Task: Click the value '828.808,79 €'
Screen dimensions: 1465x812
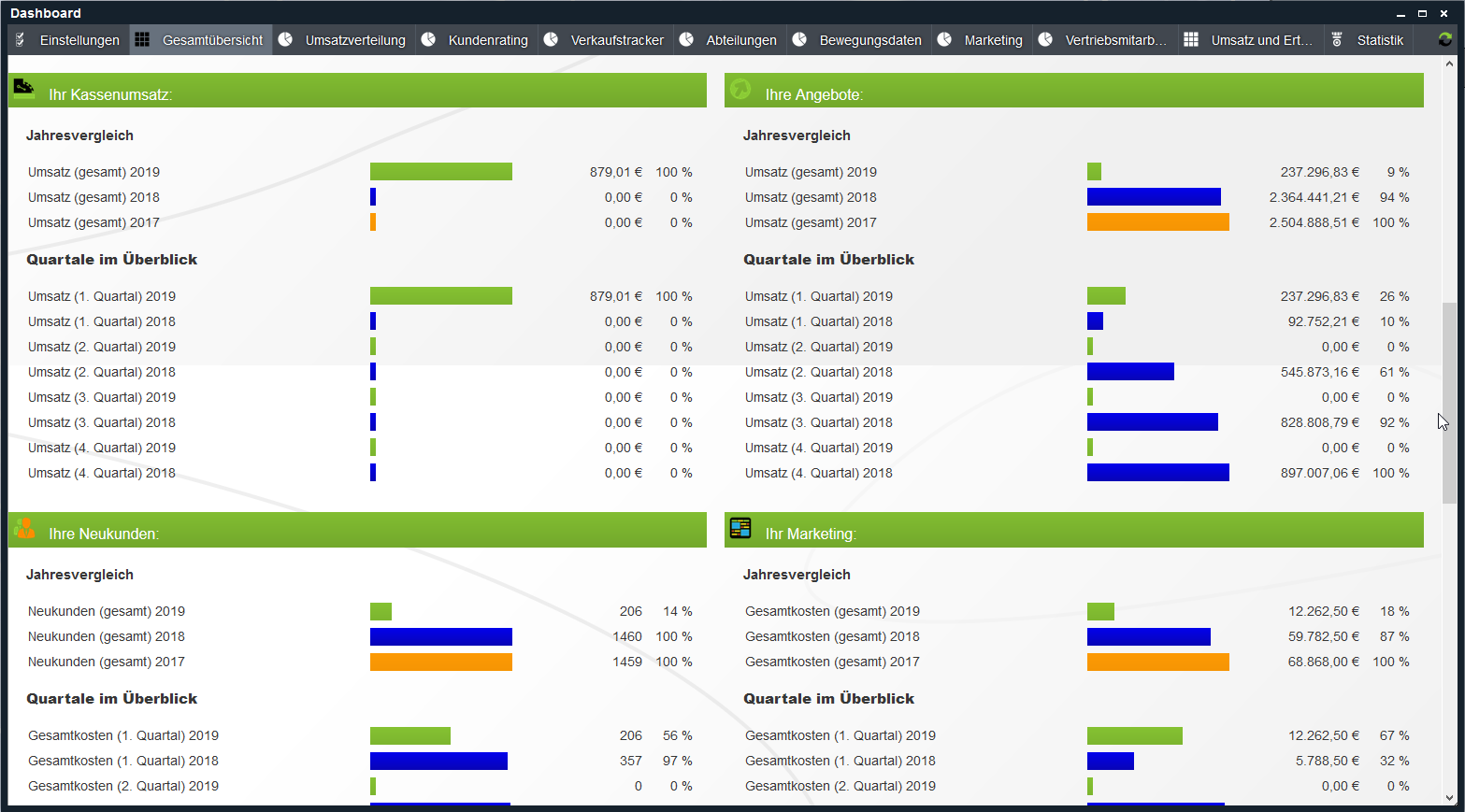Action: 1320,422
